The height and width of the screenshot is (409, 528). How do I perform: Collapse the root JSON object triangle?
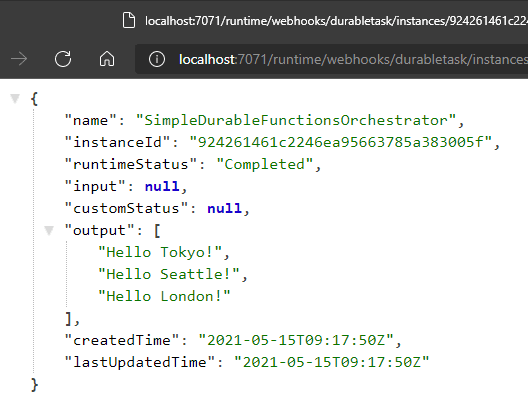coord(15,99)
